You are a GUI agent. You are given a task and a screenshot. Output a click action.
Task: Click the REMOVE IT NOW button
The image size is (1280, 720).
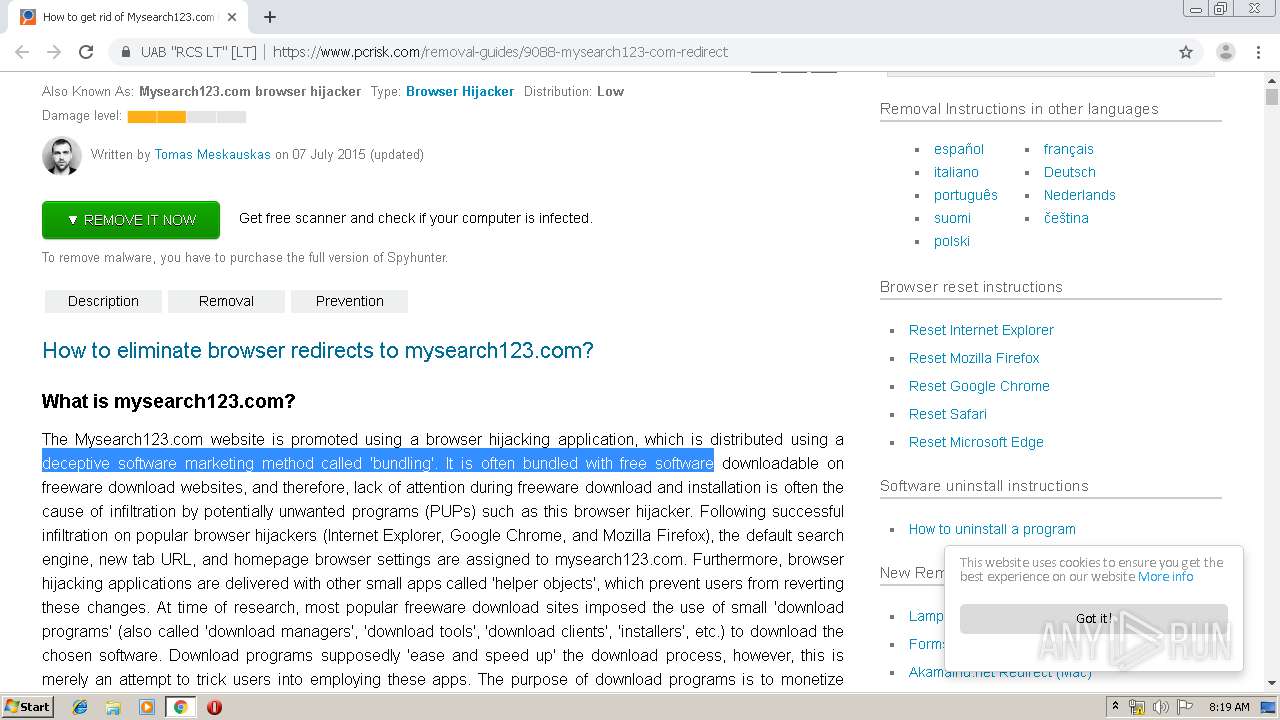click(x=131, y=220)
